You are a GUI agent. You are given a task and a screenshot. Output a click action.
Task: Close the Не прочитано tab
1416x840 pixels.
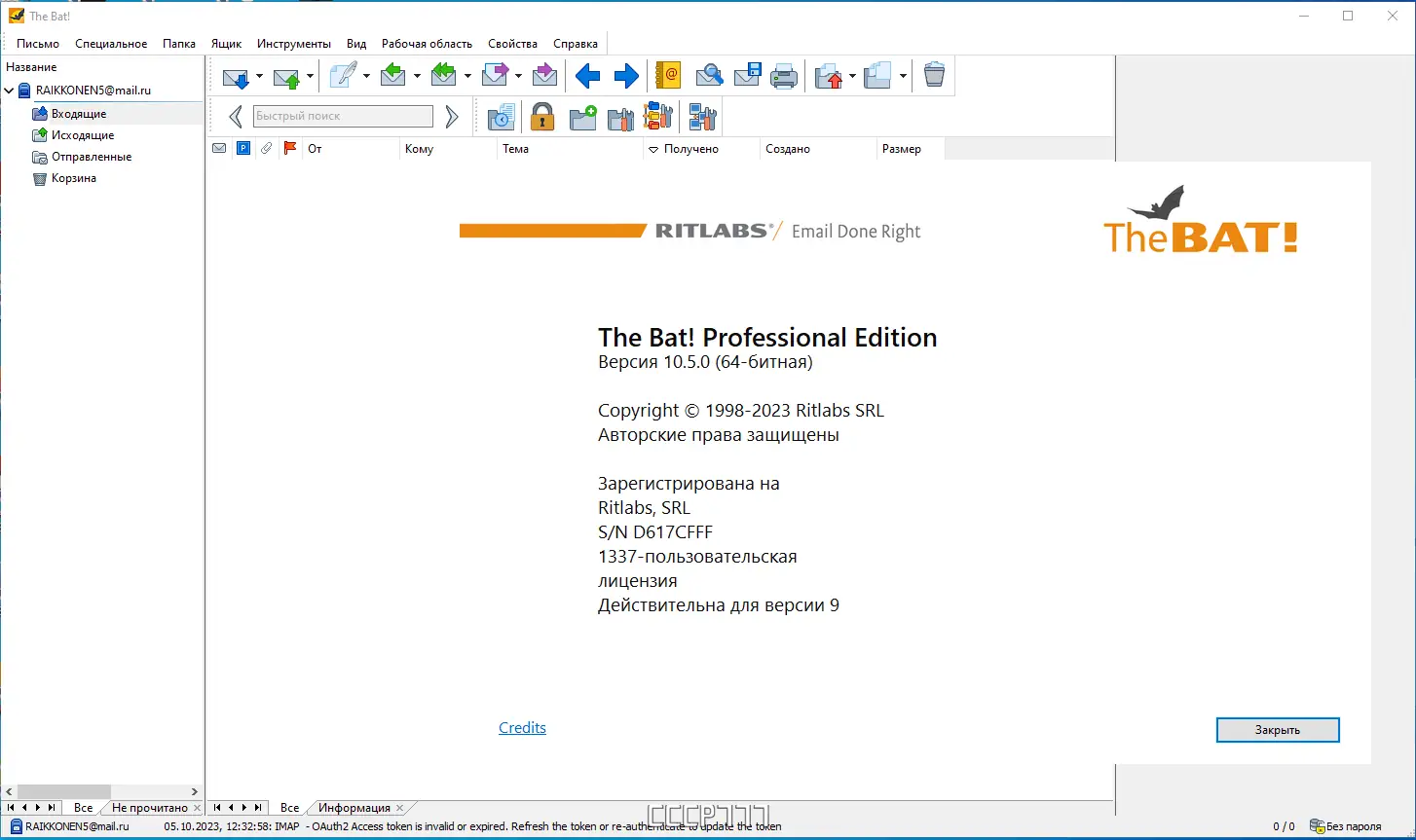point(197,808)
